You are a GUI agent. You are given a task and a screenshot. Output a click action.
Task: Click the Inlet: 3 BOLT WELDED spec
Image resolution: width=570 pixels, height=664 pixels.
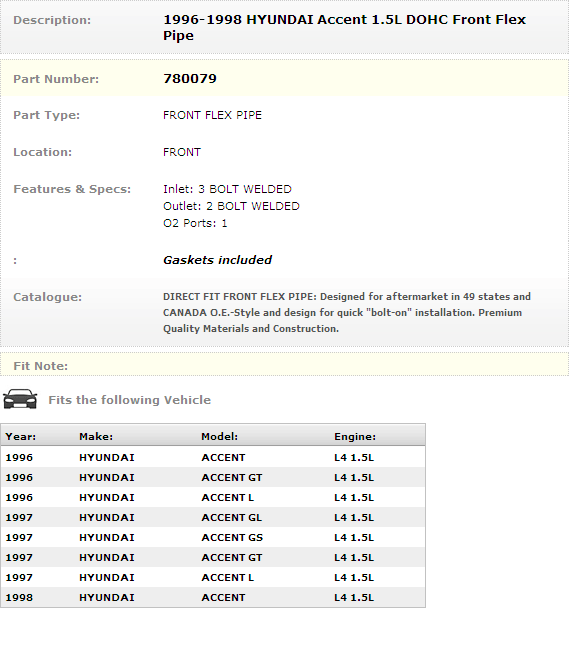(x=227, y=189)
